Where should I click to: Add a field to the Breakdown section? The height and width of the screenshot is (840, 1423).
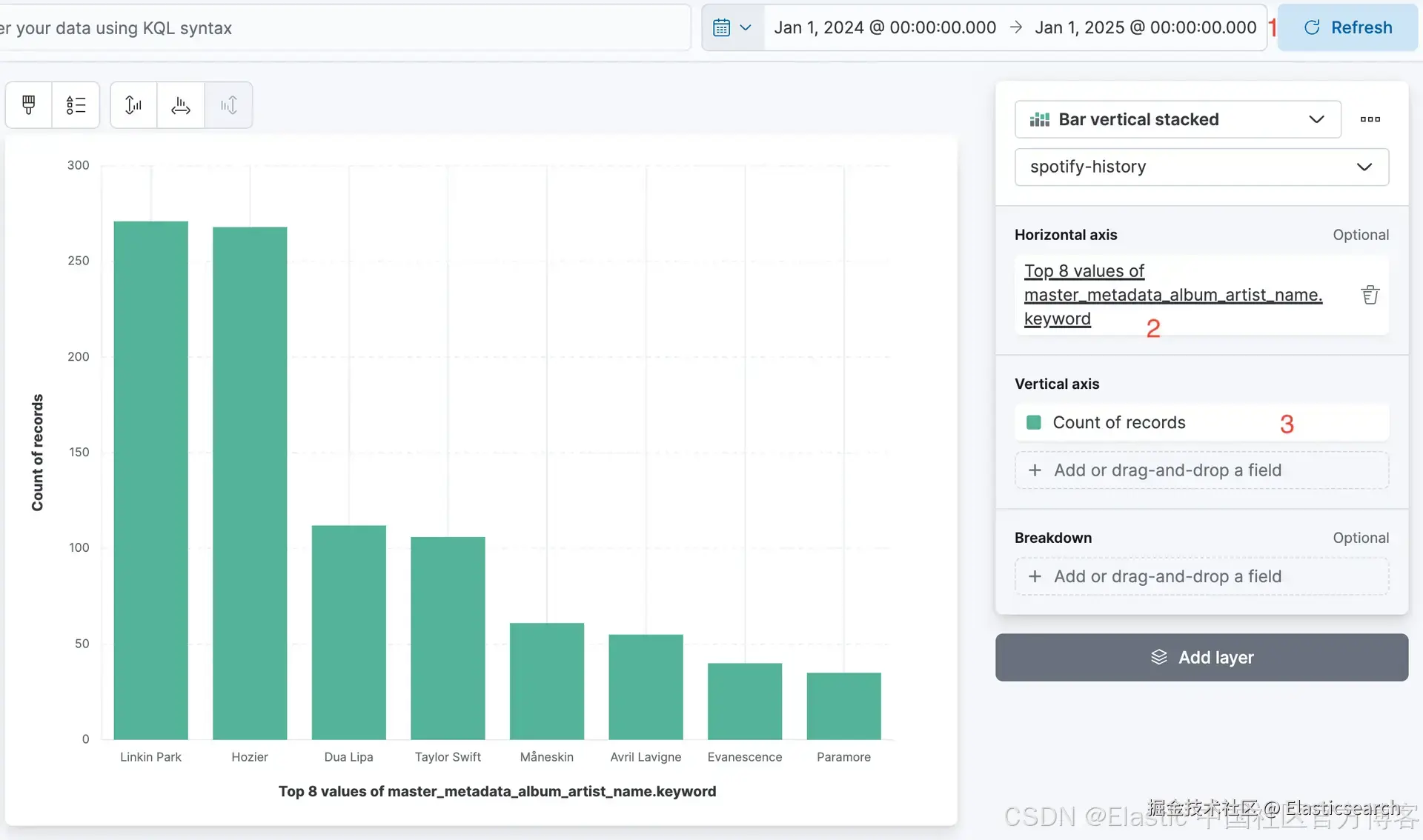click(1201, 576)
